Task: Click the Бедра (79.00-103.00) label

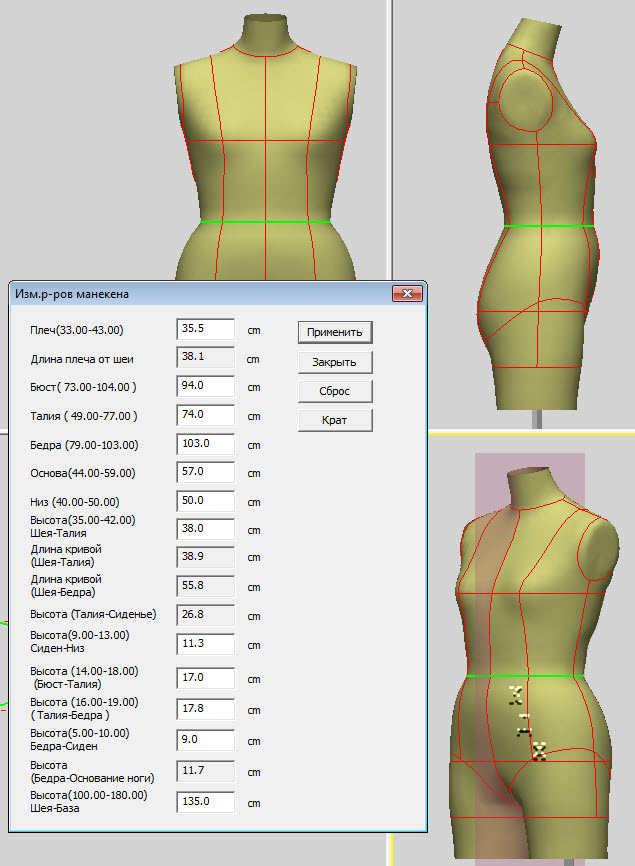Action: pyautogui.click(x=84, y=445)
